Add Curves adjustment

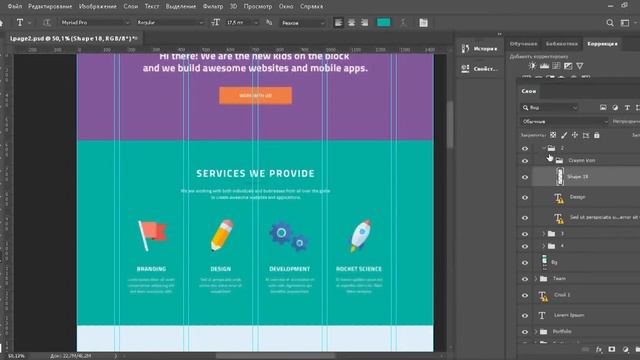click(556, 66)
